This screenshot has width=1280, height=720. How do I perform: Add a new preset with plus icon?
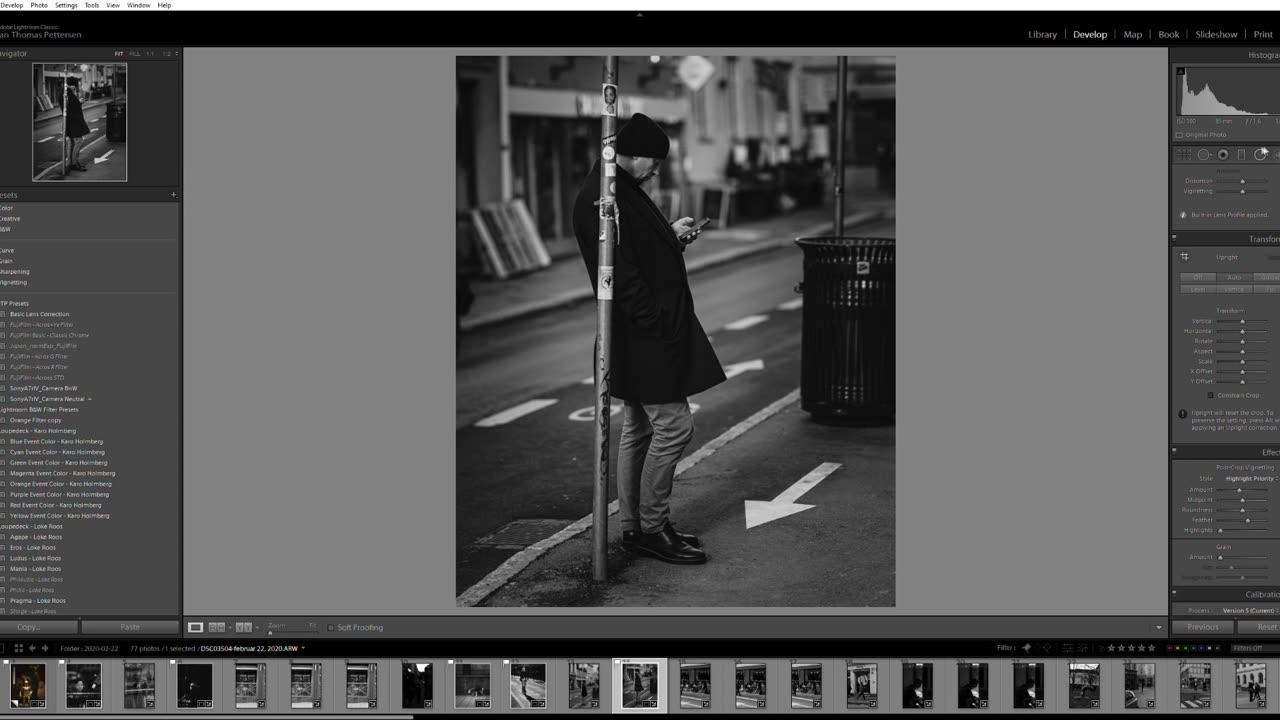[173, 195]
